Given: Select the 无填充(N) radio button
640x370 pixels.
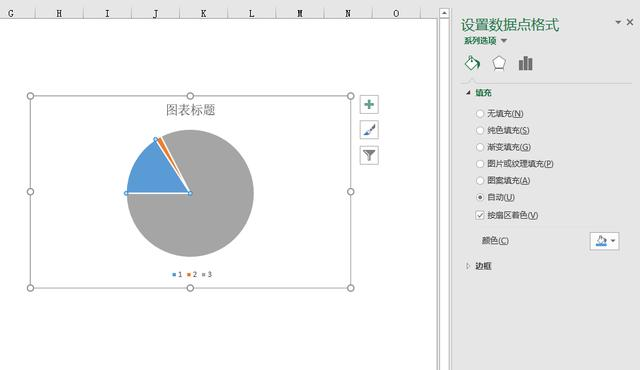Looking at the screenshot, I should [x=480, y=114].
